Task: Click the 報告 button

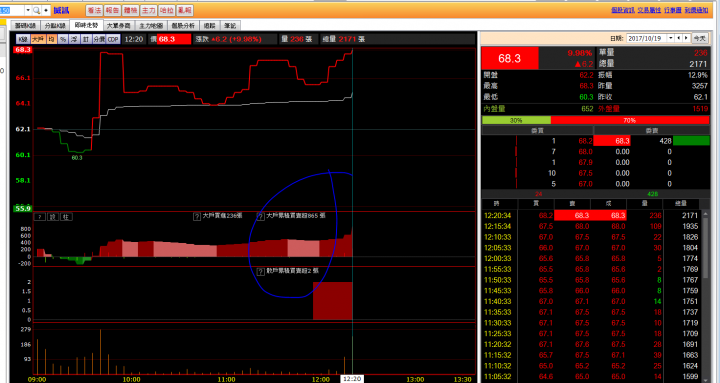Action: 112,10
